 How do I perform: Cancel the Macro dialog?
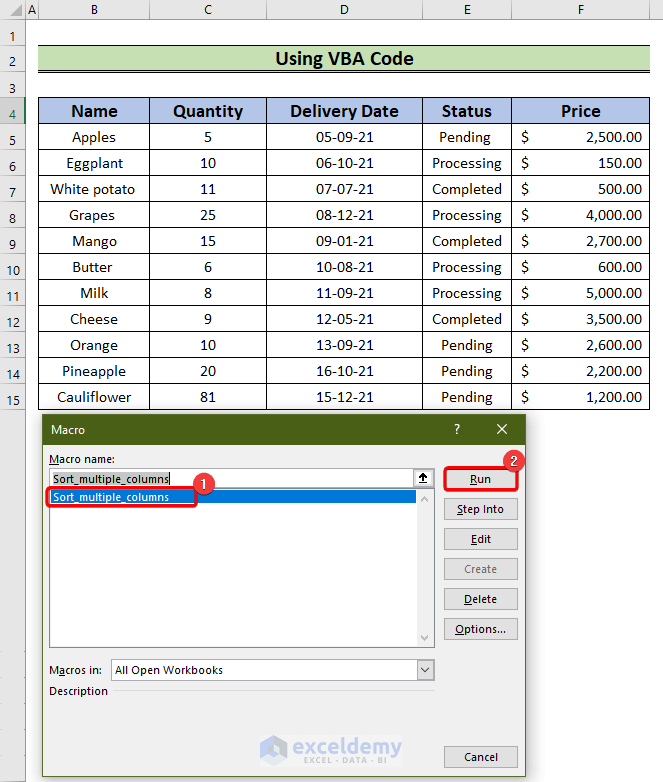coord(480,757)
